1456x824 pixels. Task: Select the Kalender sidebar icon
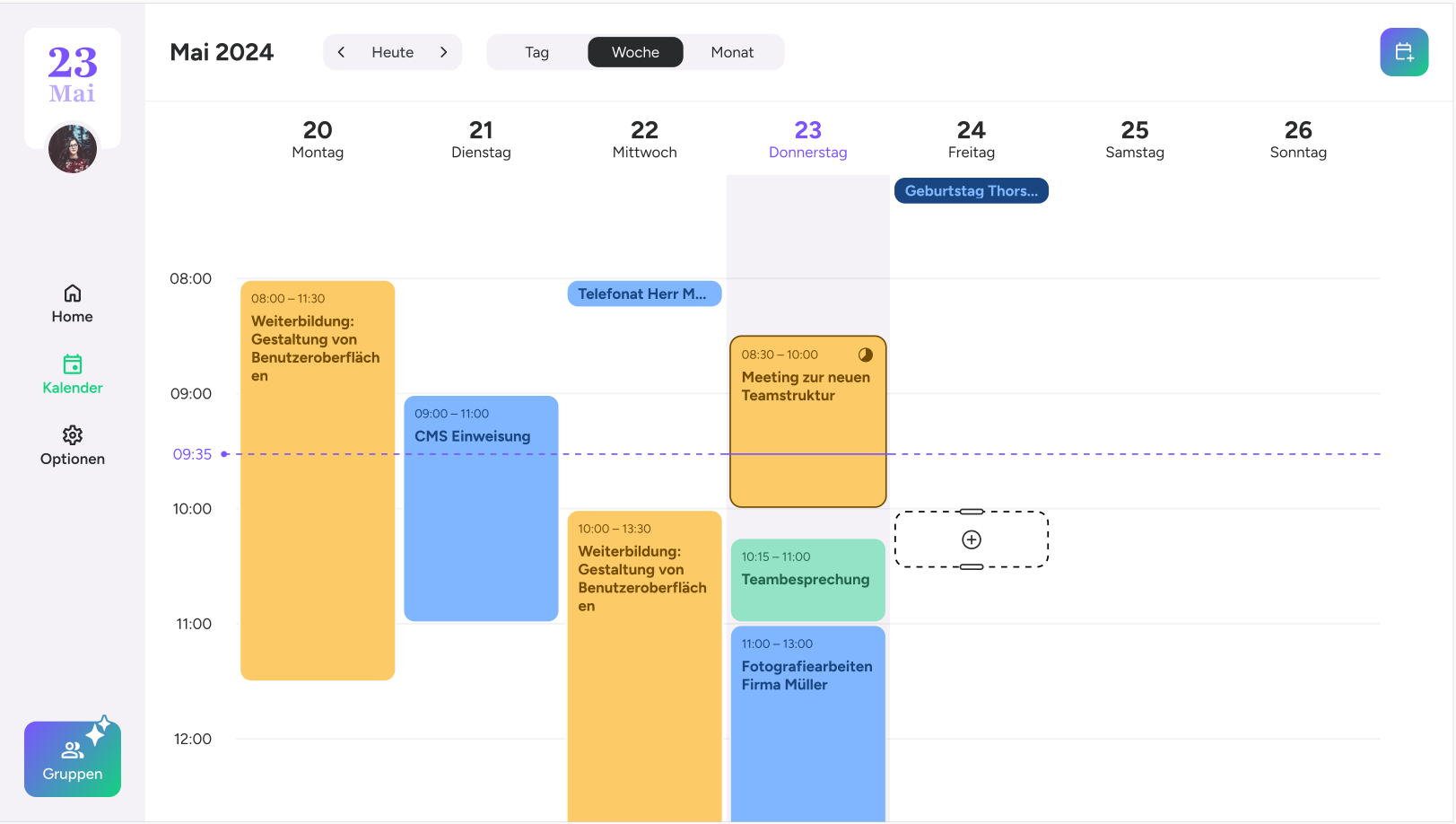tap(73, 364)
